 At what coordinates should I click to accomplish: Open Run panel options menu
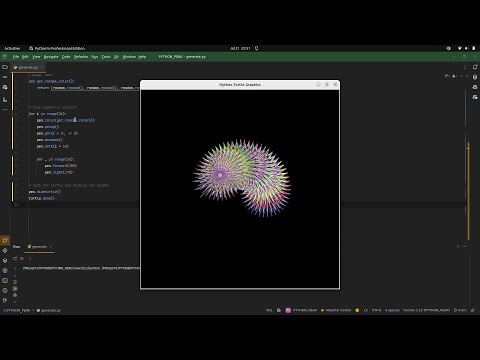(458, 247)
